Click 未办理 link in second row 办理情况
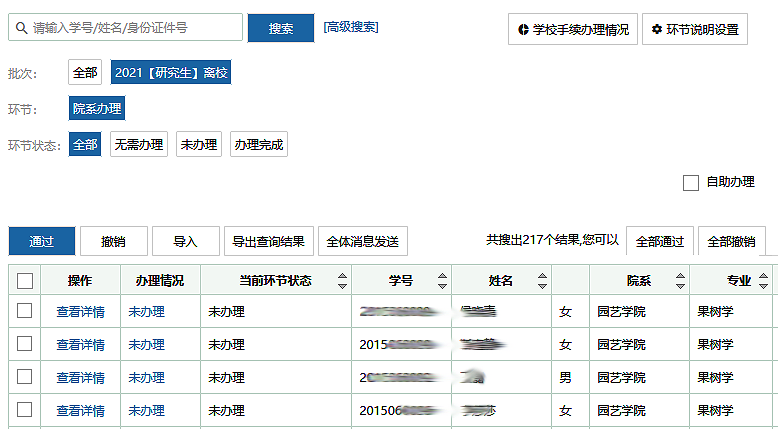 tap(146, 344)
